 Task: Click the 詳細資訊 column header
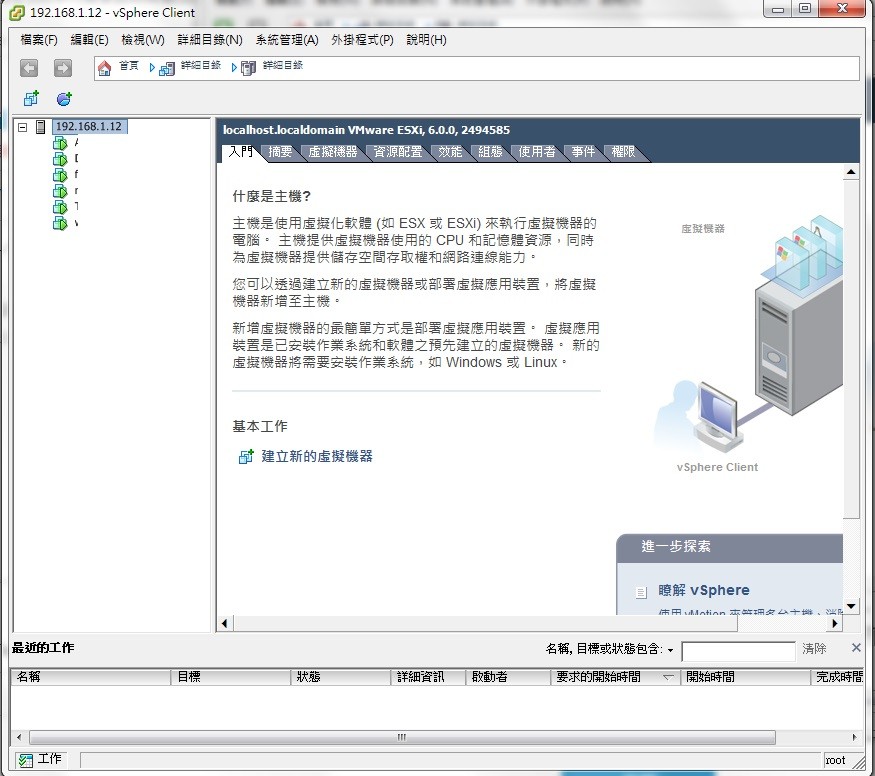coord(428,677)
